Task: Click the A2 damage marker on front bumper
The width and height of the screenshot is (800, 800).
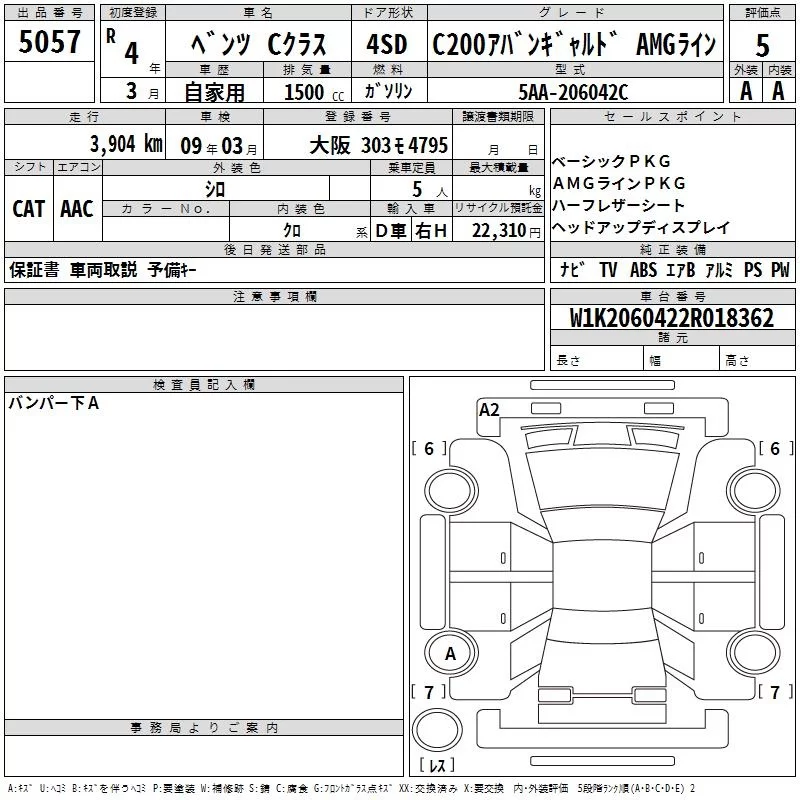Action: (489, 409)
